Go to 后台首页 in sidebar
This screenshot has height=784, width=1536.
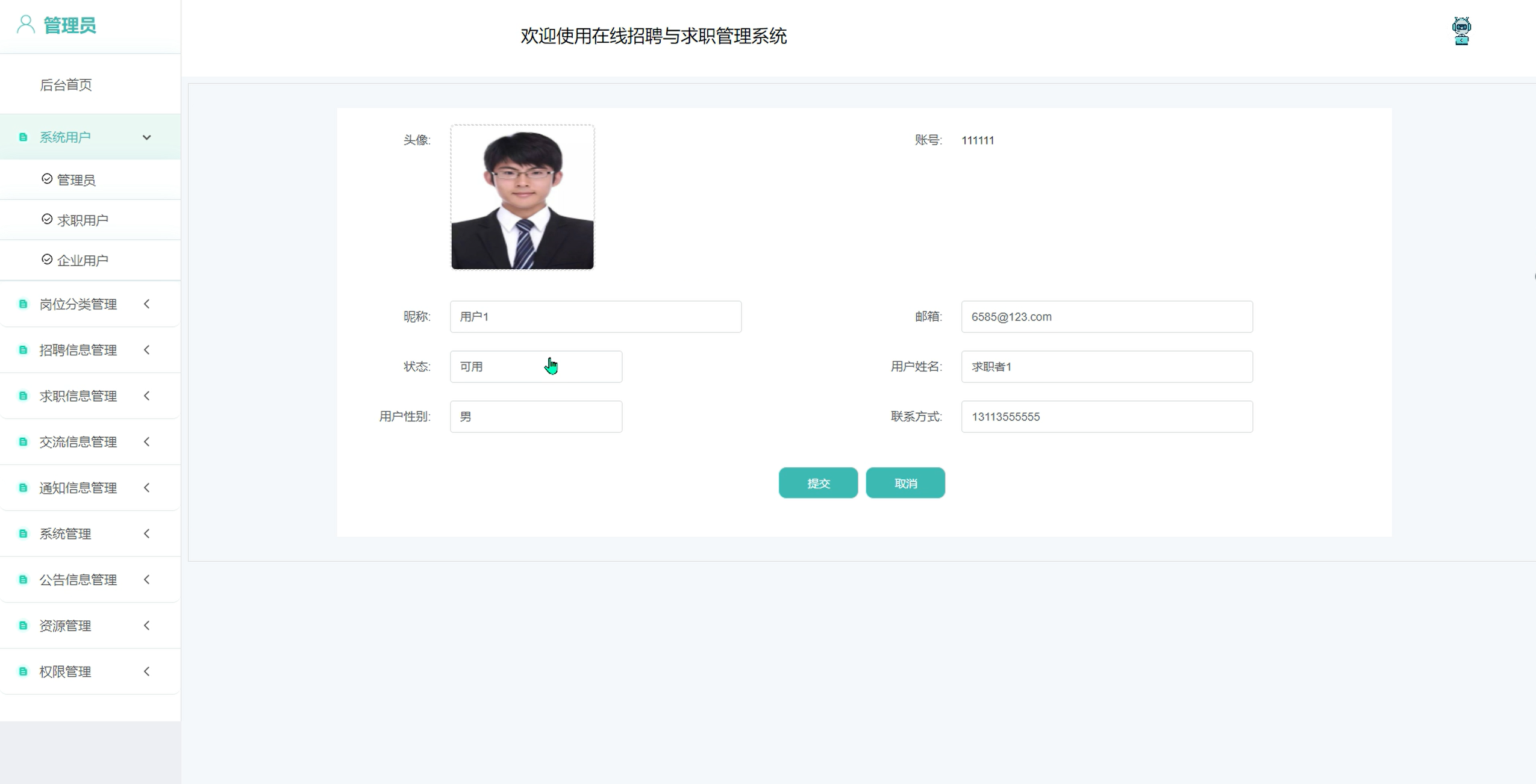point(66,85)
